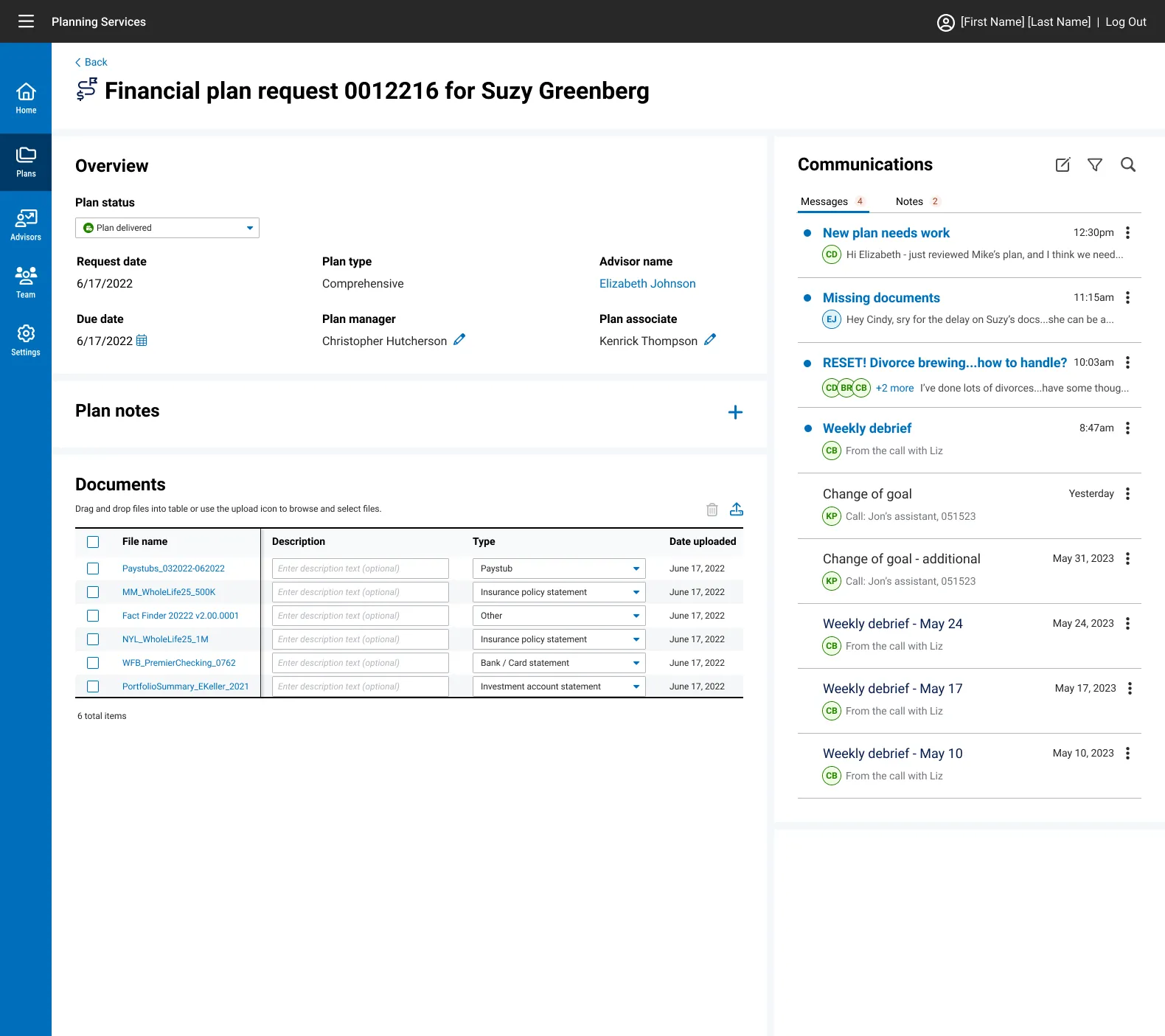Open the due date calendar icon
Viewport: 1165px width, 1036px height.
coord(142,341)
